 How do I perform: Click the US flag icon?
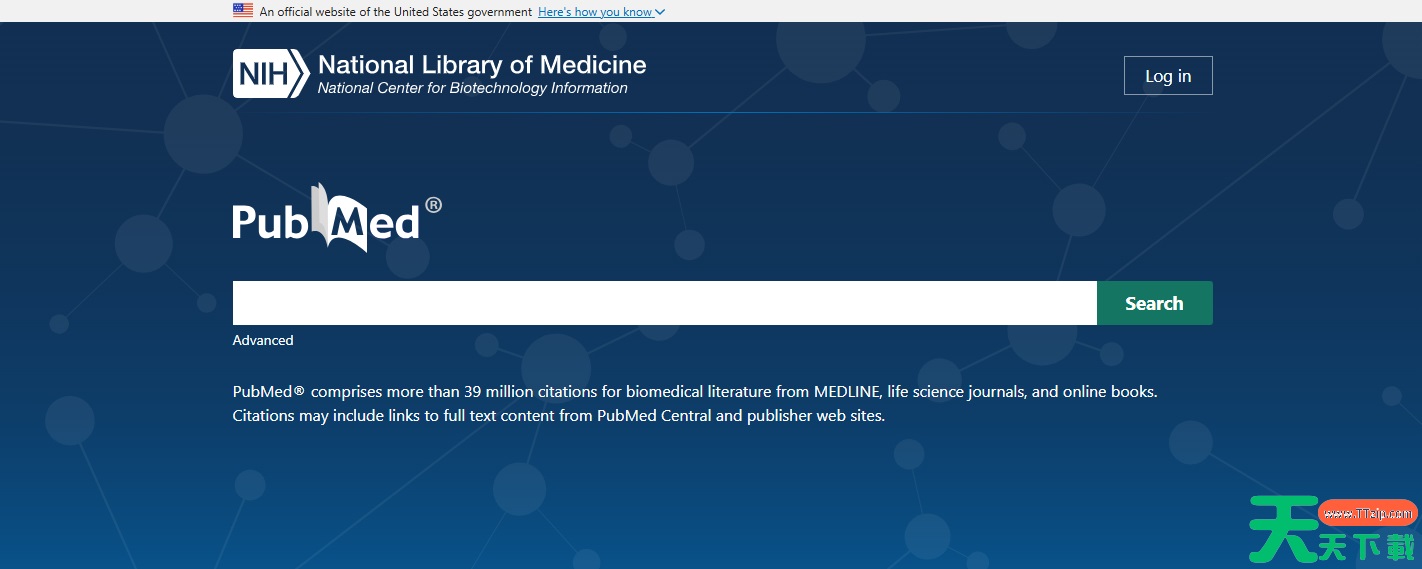pos(243,11)
